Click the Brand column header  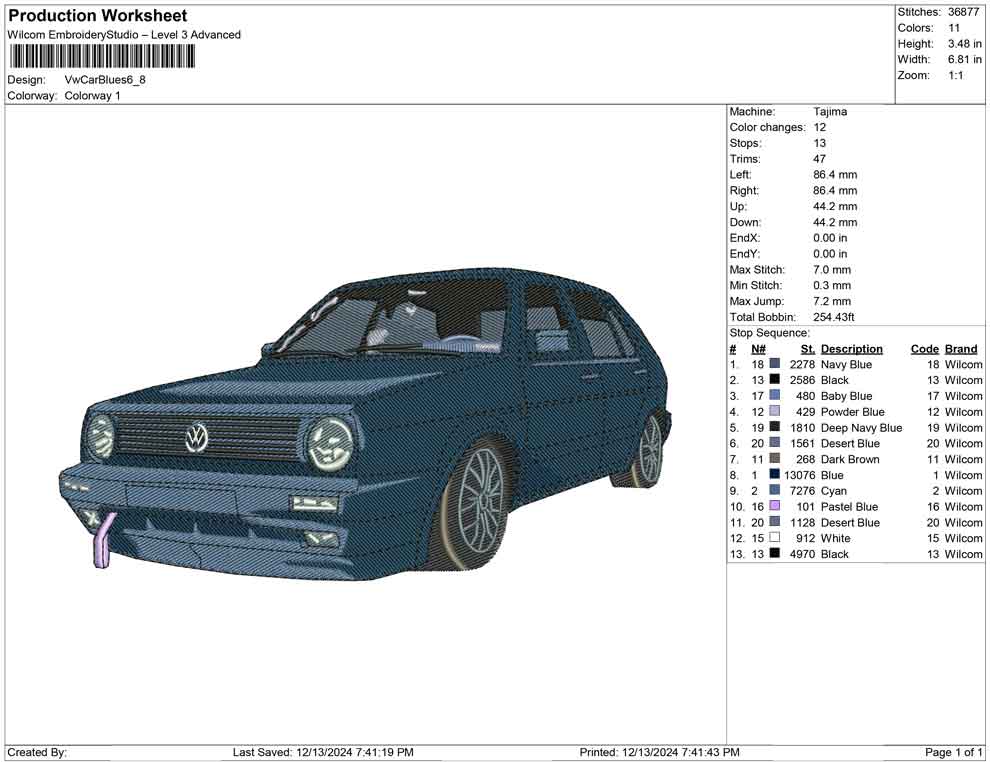[x=960, y=348]
